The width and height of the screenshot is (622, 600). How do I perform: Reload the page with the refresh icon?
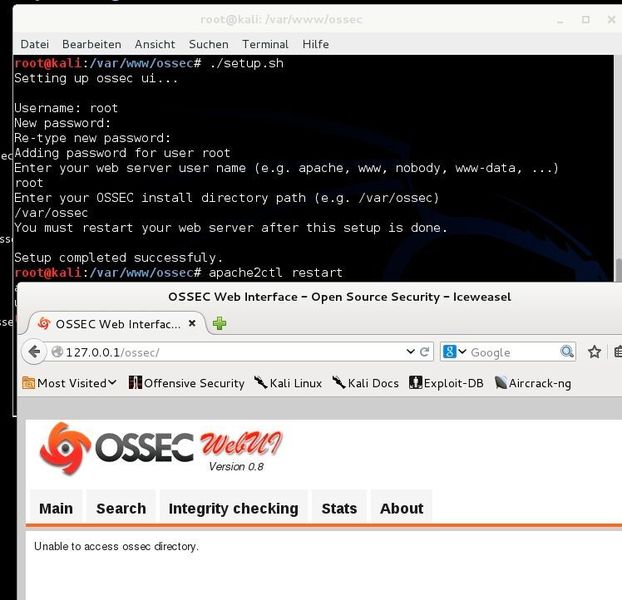click(x=424, y=352)
